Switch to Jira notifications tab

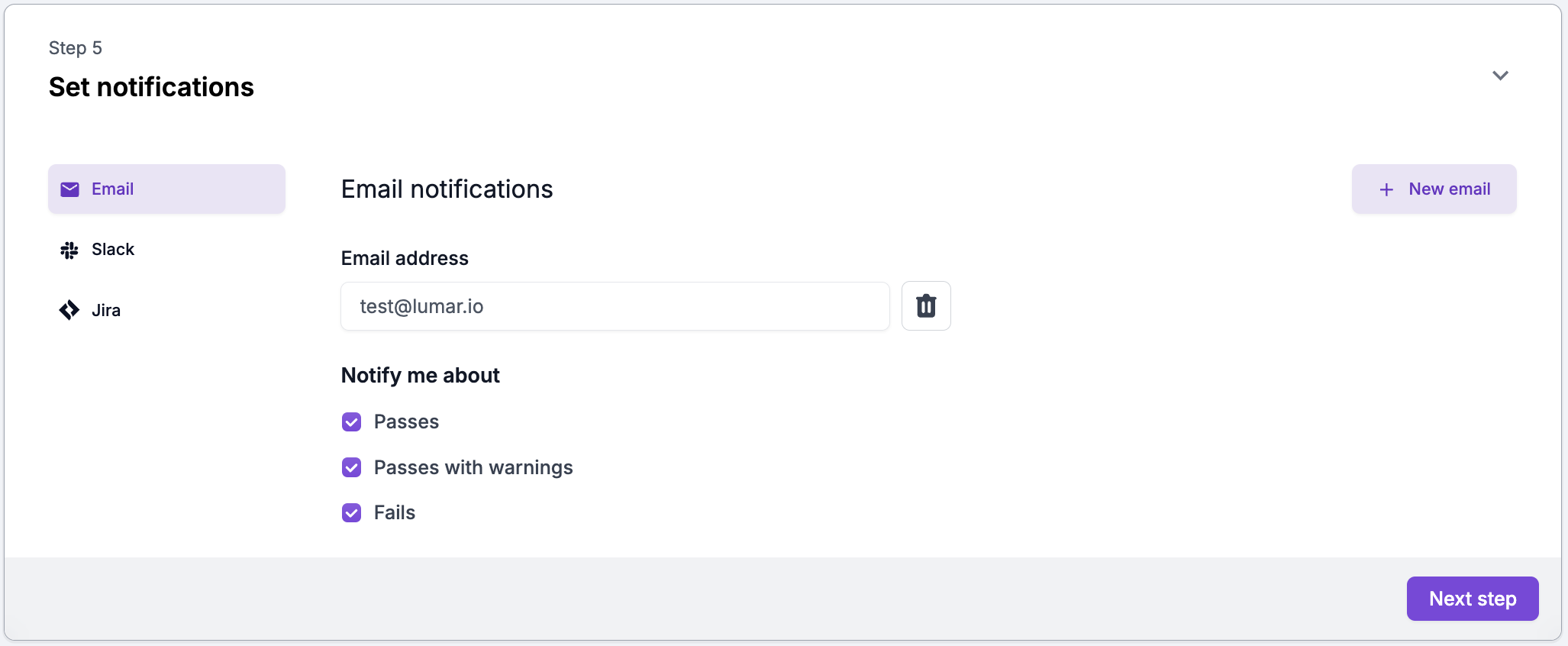pyautogui.click(x=166, y=310)
